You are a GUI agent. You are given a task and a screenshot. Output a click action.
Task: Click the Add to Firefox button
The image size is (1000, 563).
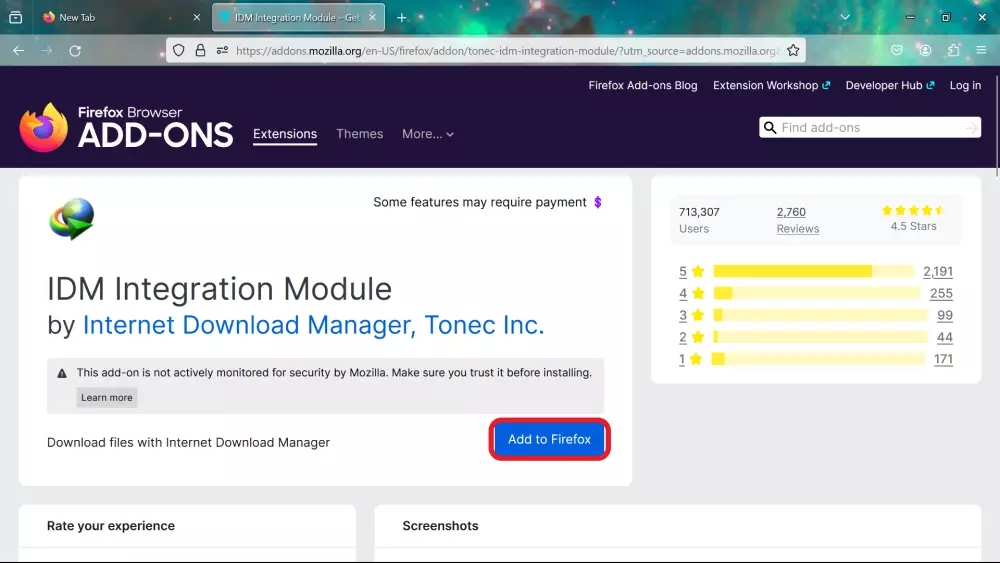pyautogui.click(x=549, y=439)
